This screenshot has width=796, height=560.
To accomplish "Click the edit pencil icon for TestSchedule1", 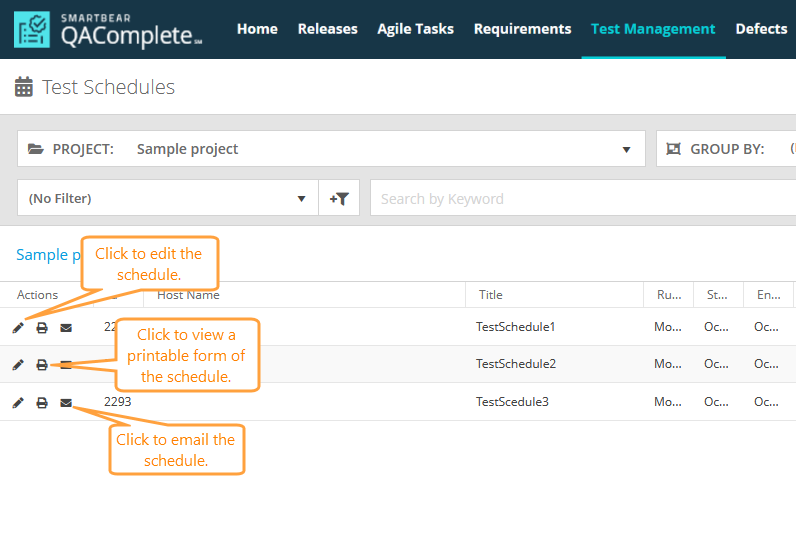I will point(18,327).
